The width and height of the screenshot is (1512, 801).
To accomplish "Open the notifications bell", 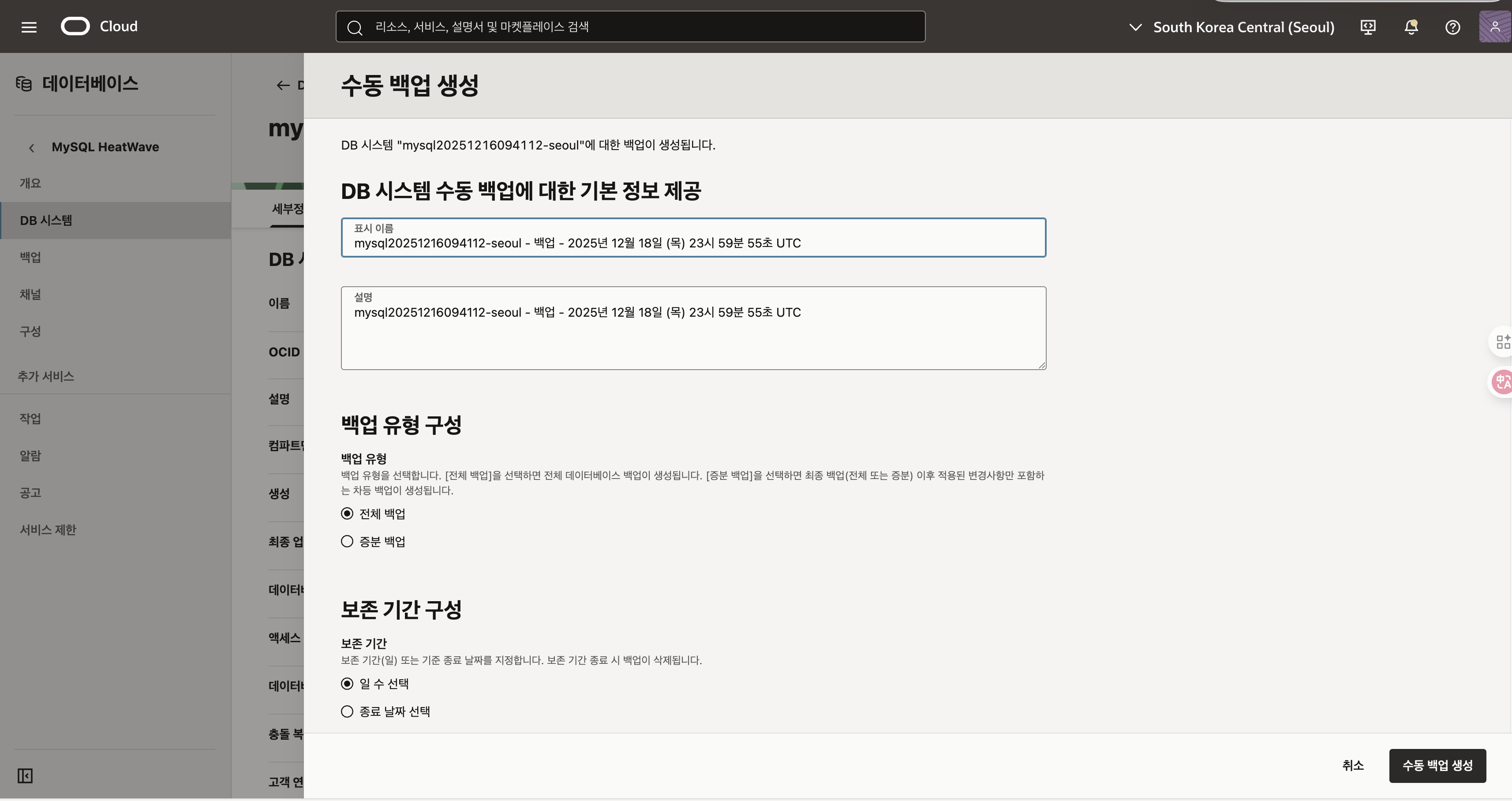I will click(x=1411, y=27).
